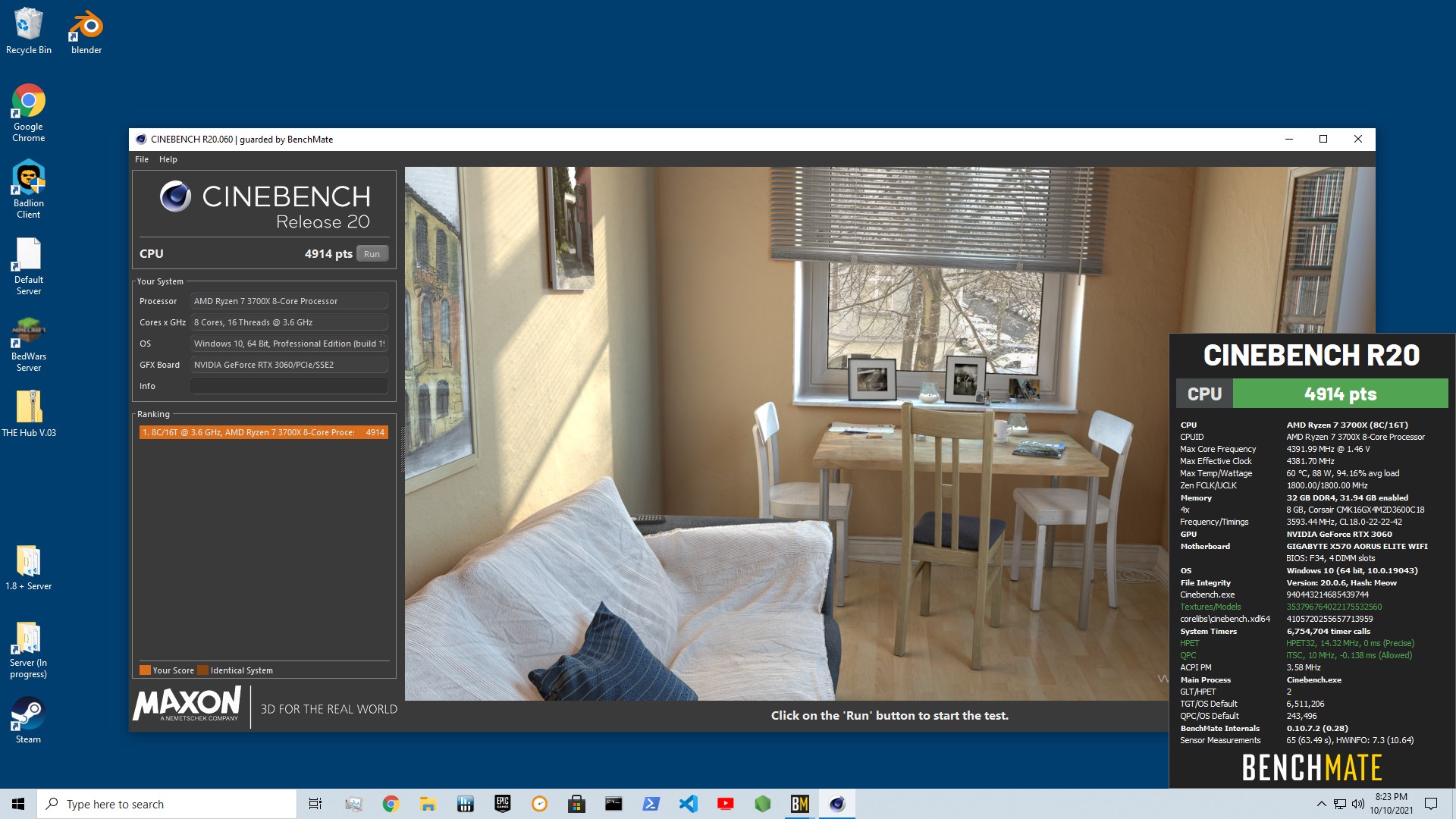Open File Explorer from taskbar
Viewport: 1456px width, 819px height.
[428, 804]
